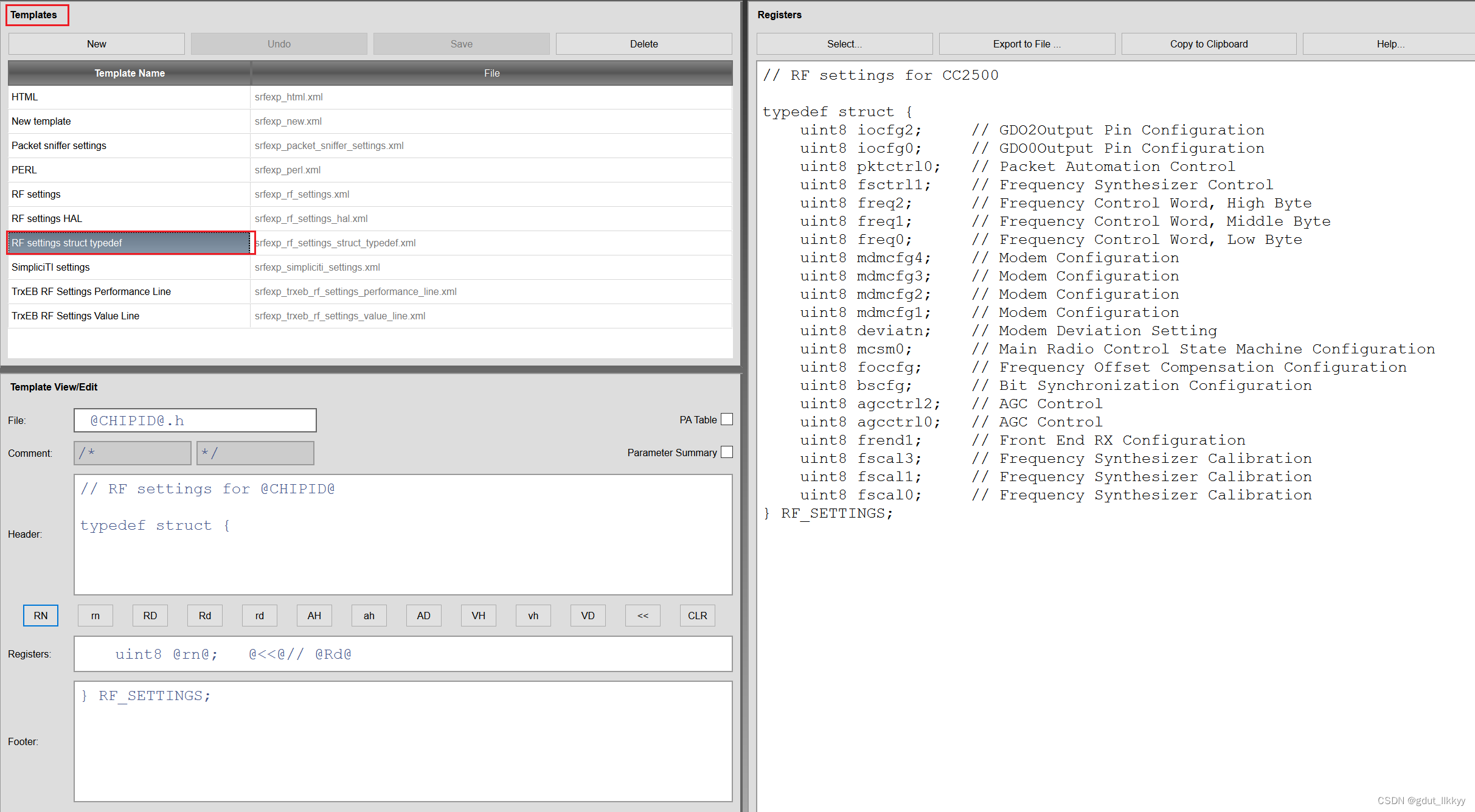The width and height of the screenshot is (1475, 812).
Task: Insert the rd lowercase tag
Action: (x=260, y=616)
